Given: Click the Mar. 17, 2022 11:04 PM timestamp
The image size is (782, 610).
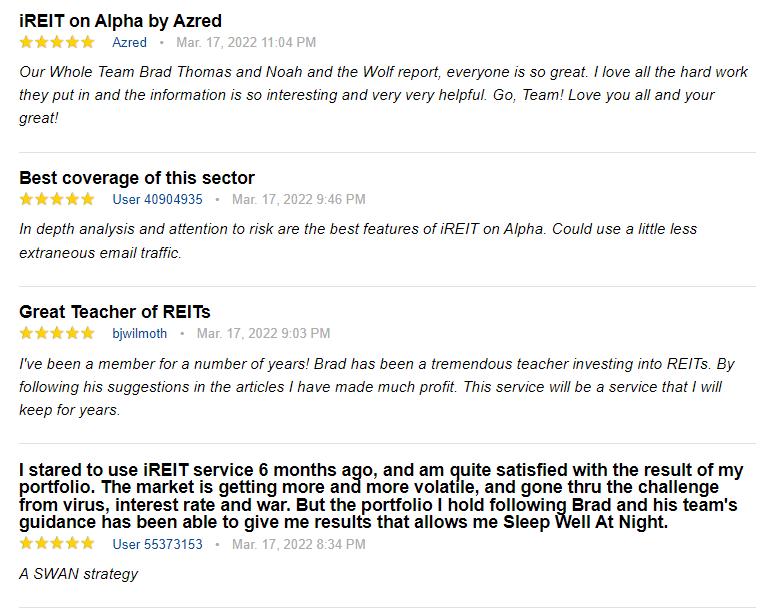Looking at the screenshot, I should pos(246,42).
